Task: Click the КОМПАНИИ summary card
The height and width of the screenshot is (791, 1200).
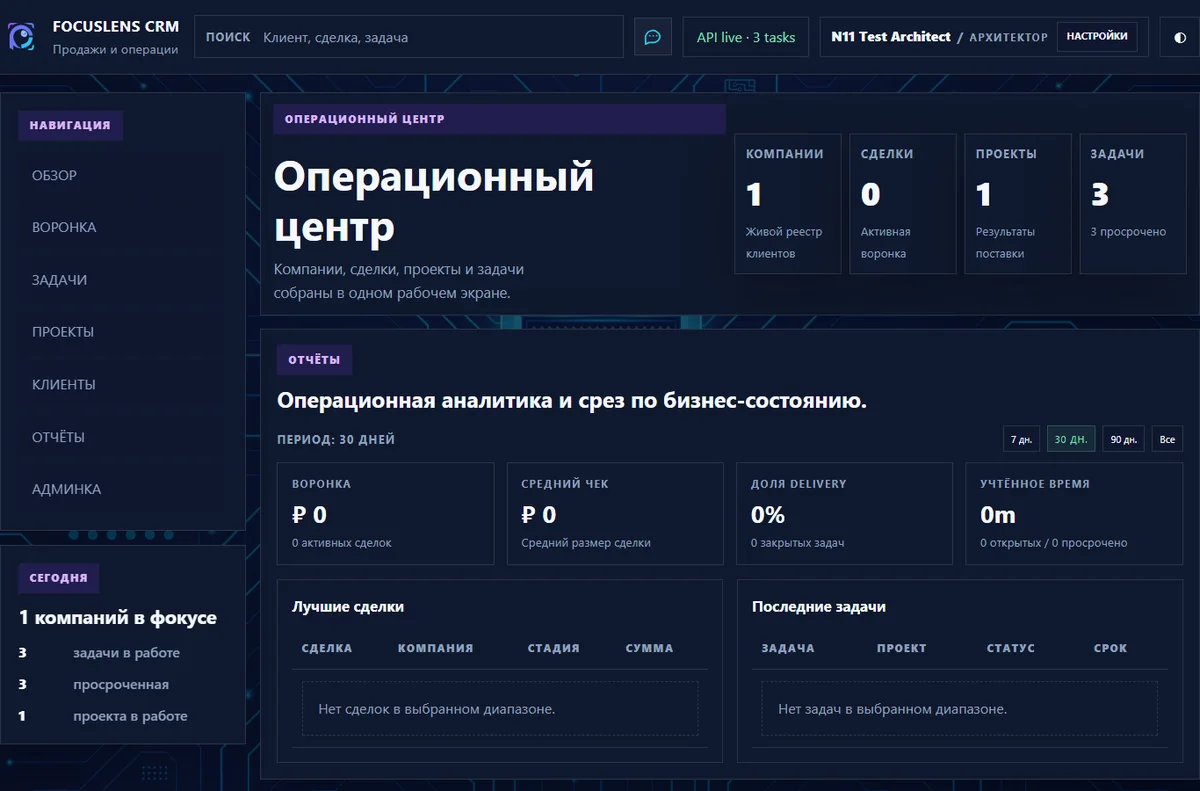Action: [788, 204]
